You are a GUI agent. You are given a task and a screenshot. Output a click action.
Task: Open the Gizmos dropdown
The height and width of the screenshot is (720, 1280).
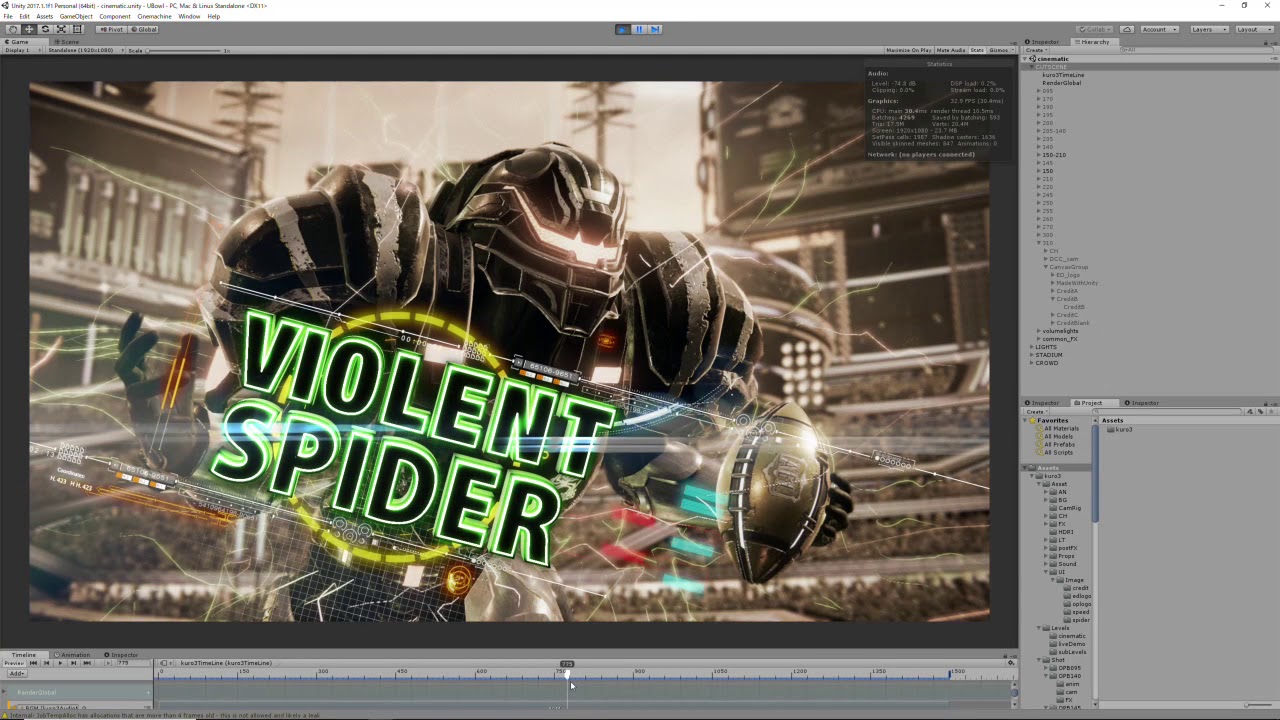click(x=1000, y=50)
